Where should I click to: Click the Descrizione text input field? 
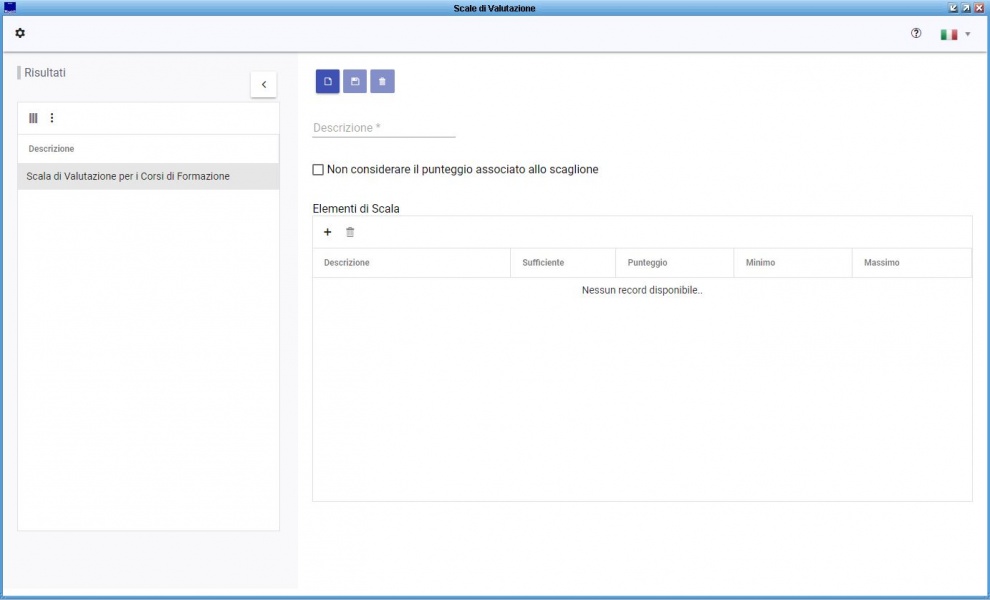tap(384, 128)
